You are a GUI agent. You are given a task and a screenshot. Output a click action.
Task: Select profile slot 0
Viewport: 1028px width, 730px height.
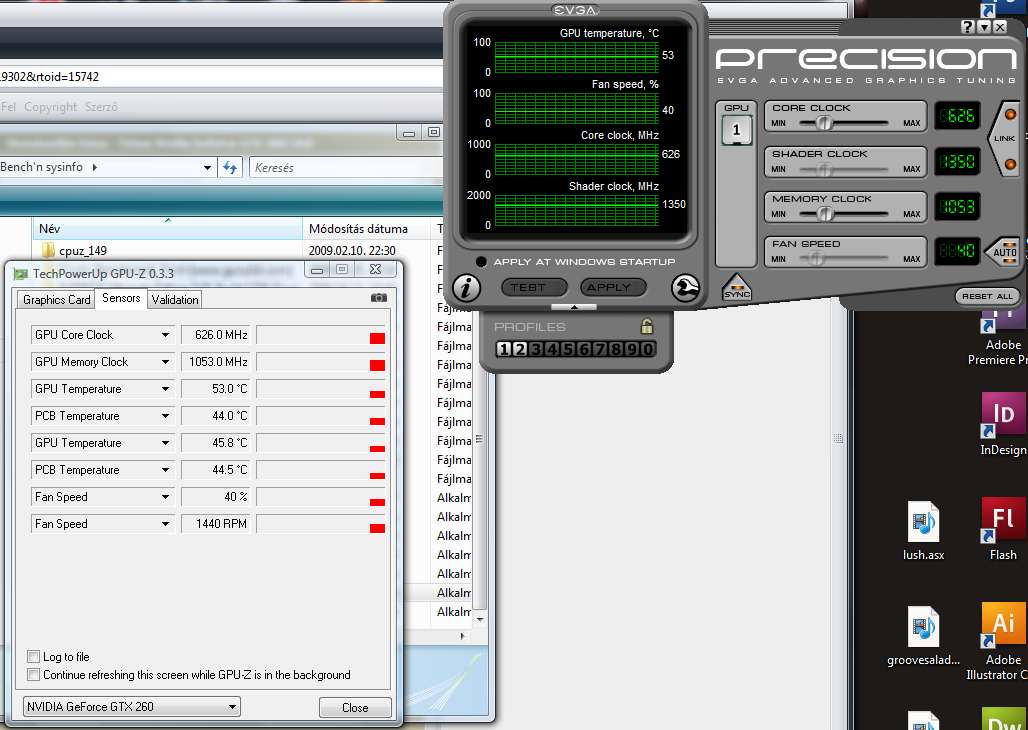coord(647,349)
